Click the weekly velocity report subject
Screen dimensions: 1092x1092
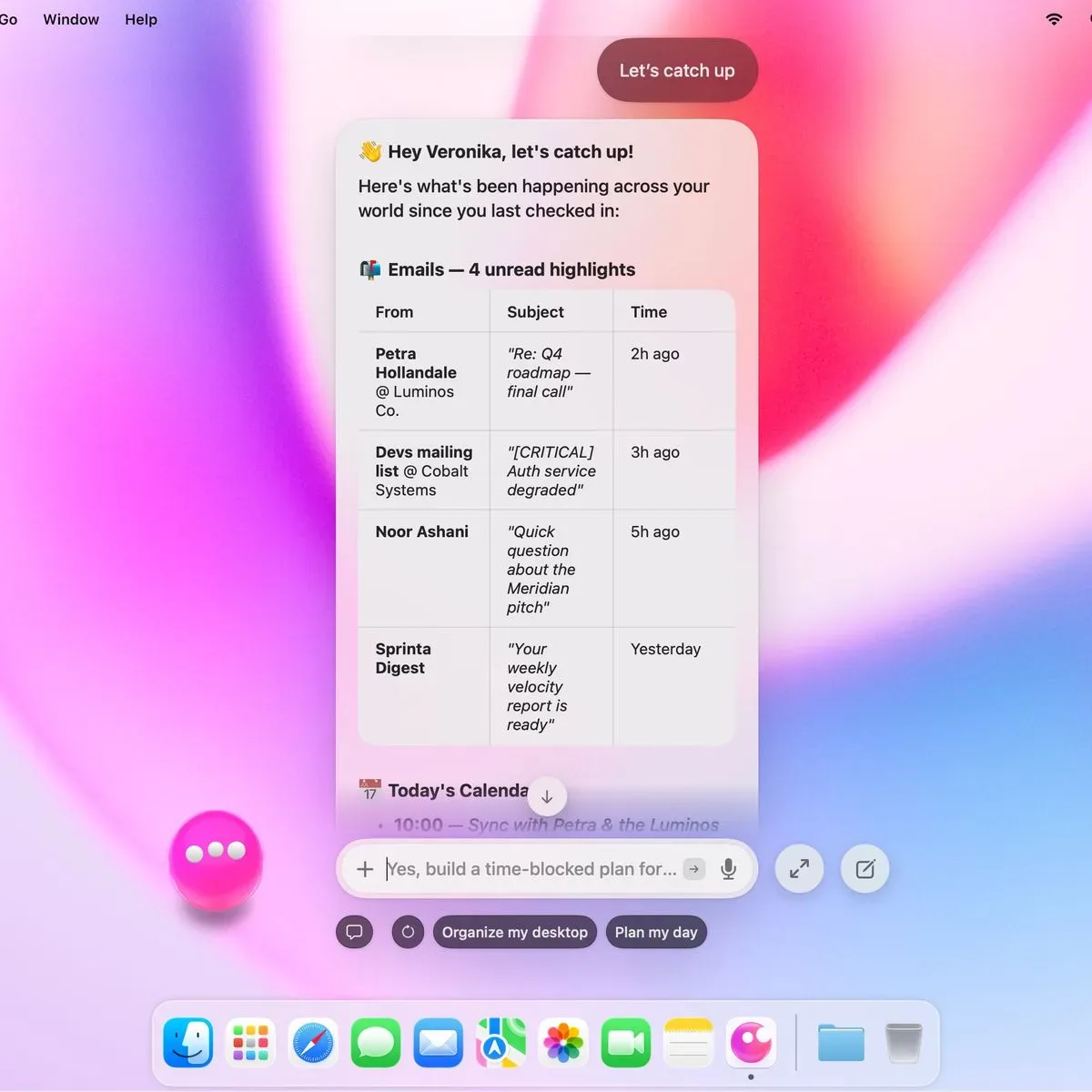coord(551,686)
